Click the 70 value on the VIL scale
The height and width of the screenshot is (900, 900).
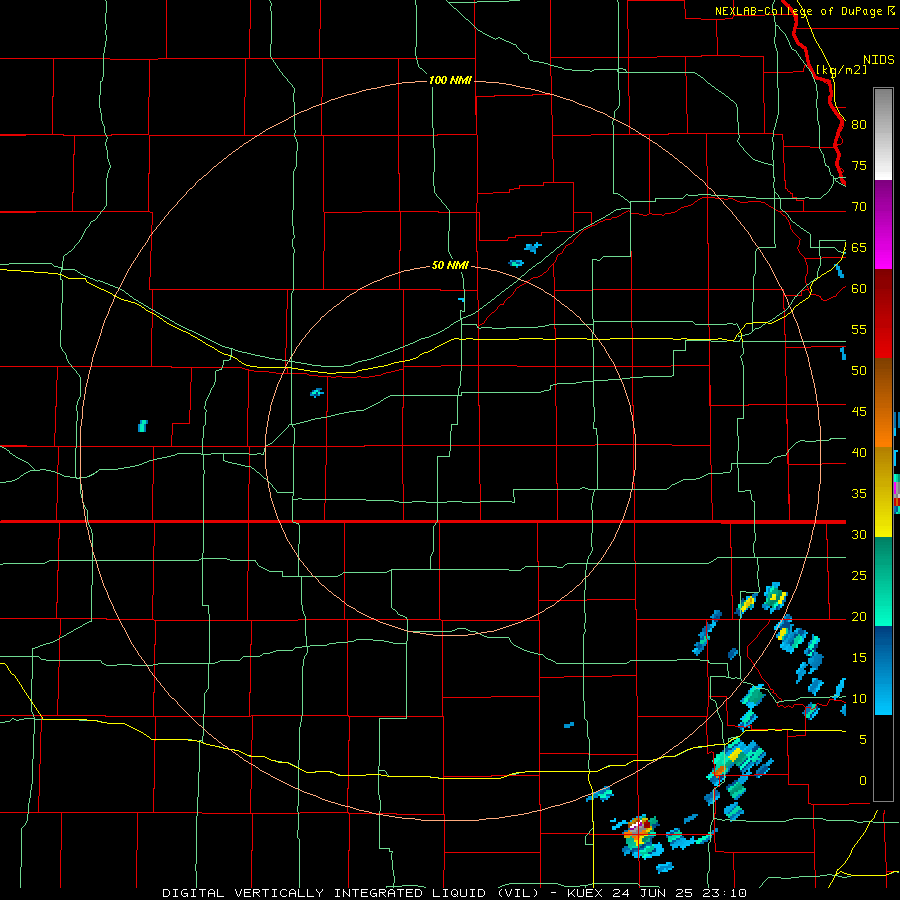click(859, 207)
